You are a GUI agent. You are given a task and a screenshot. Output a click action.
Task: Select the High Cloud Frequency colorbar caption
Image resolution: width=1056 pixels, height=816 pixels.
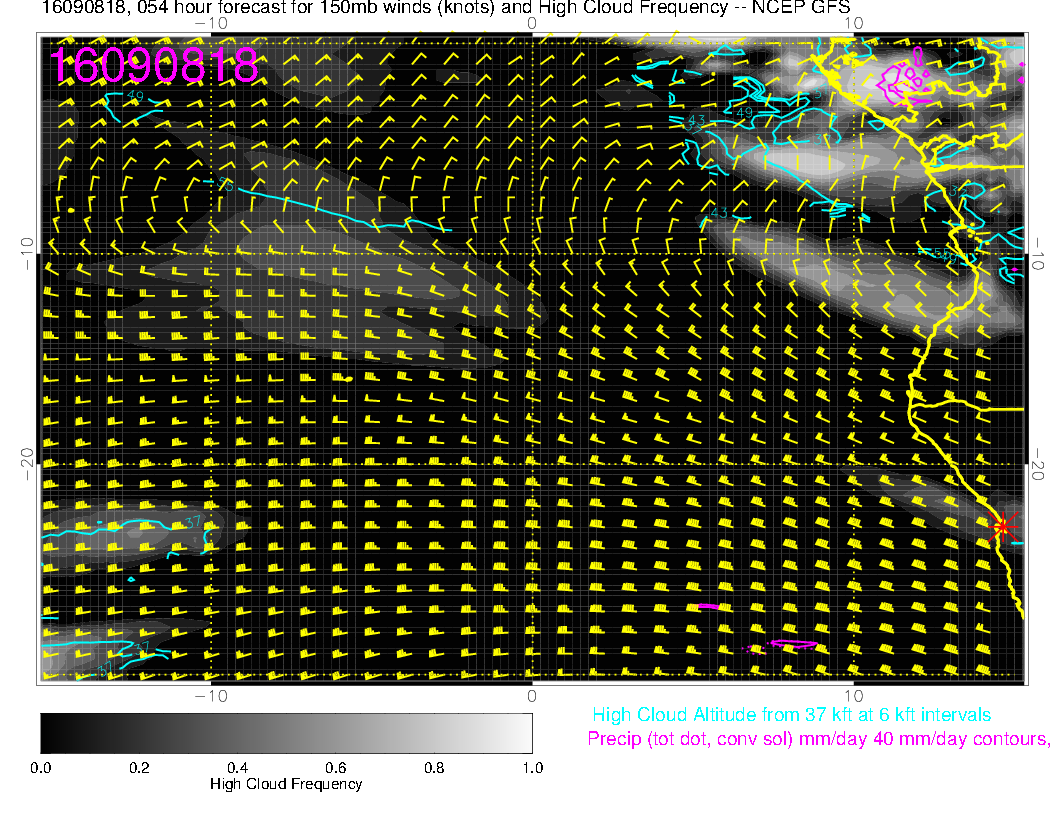286,784
